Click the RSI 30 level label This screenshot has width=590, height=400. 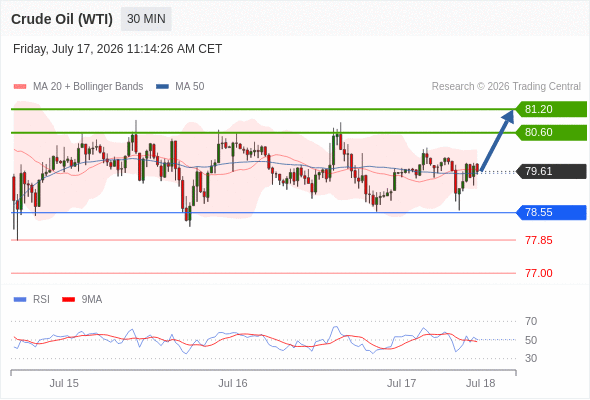coord(531,358)
